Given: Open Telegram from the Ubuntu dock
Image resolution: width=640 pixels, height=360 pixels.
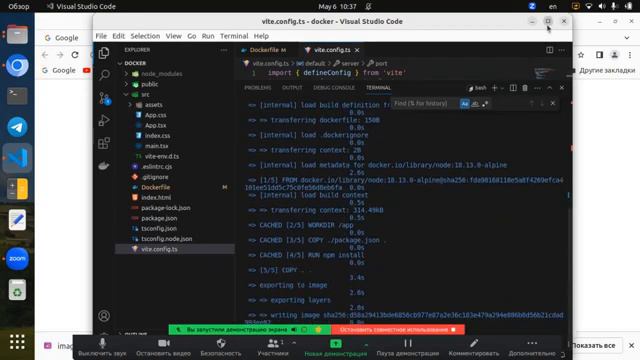Looking at the screenshot, I should [17, 127].
